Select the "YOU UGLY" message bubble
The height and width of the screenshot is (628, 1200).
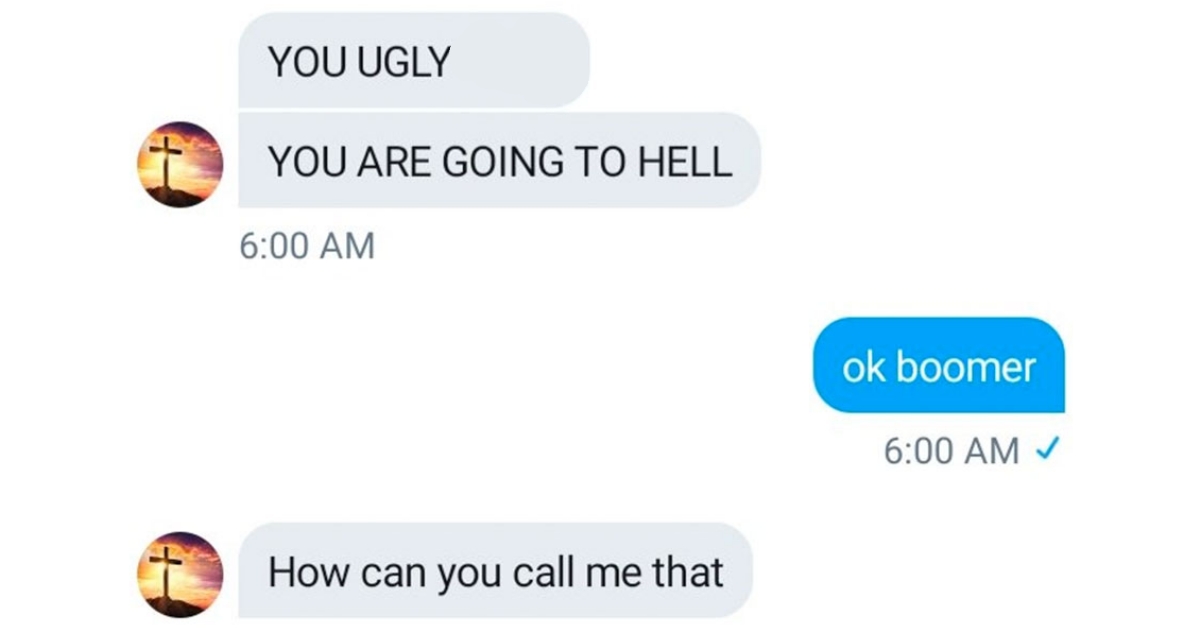[414, 60]
